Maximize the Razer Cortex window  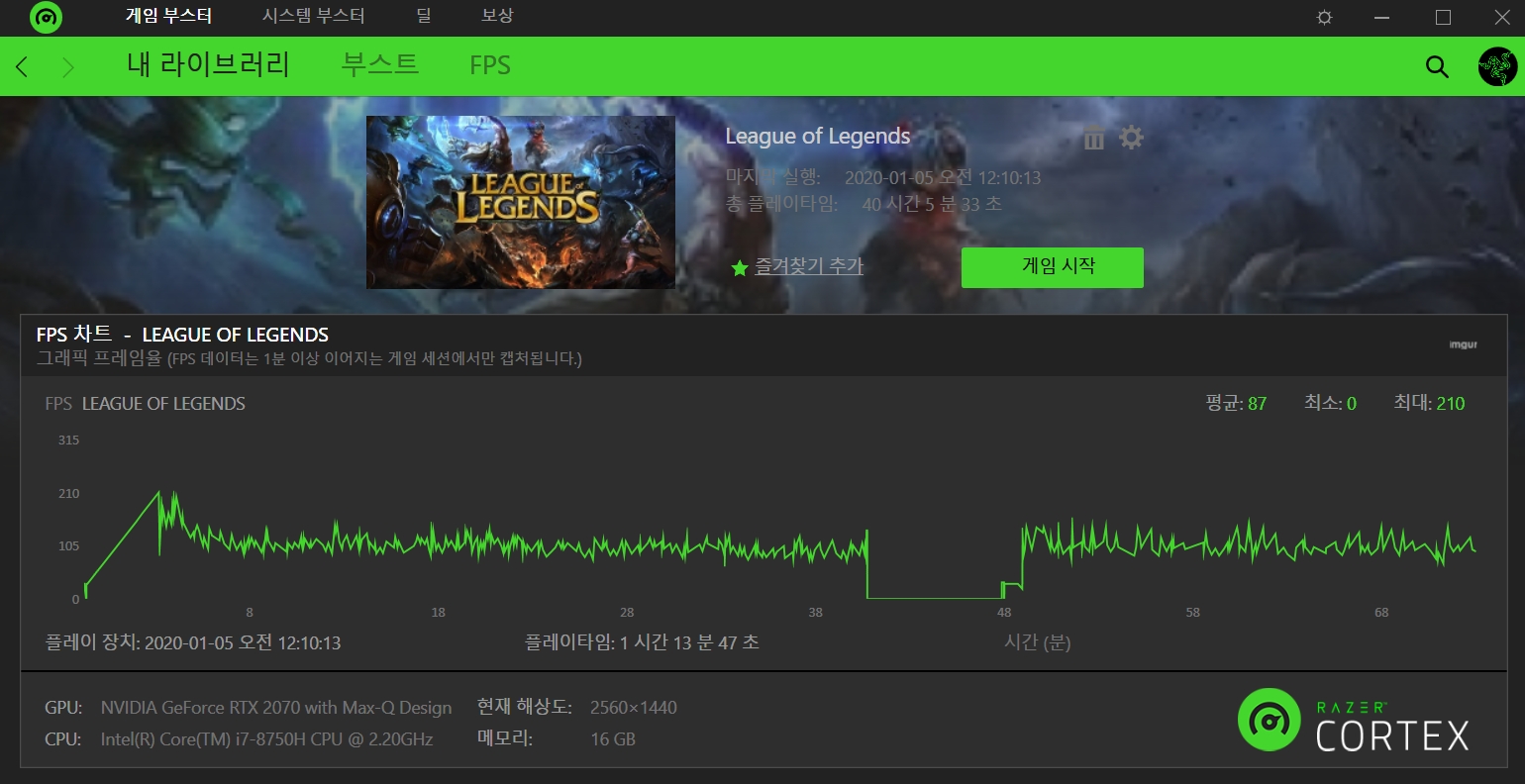pos(1443,18)
